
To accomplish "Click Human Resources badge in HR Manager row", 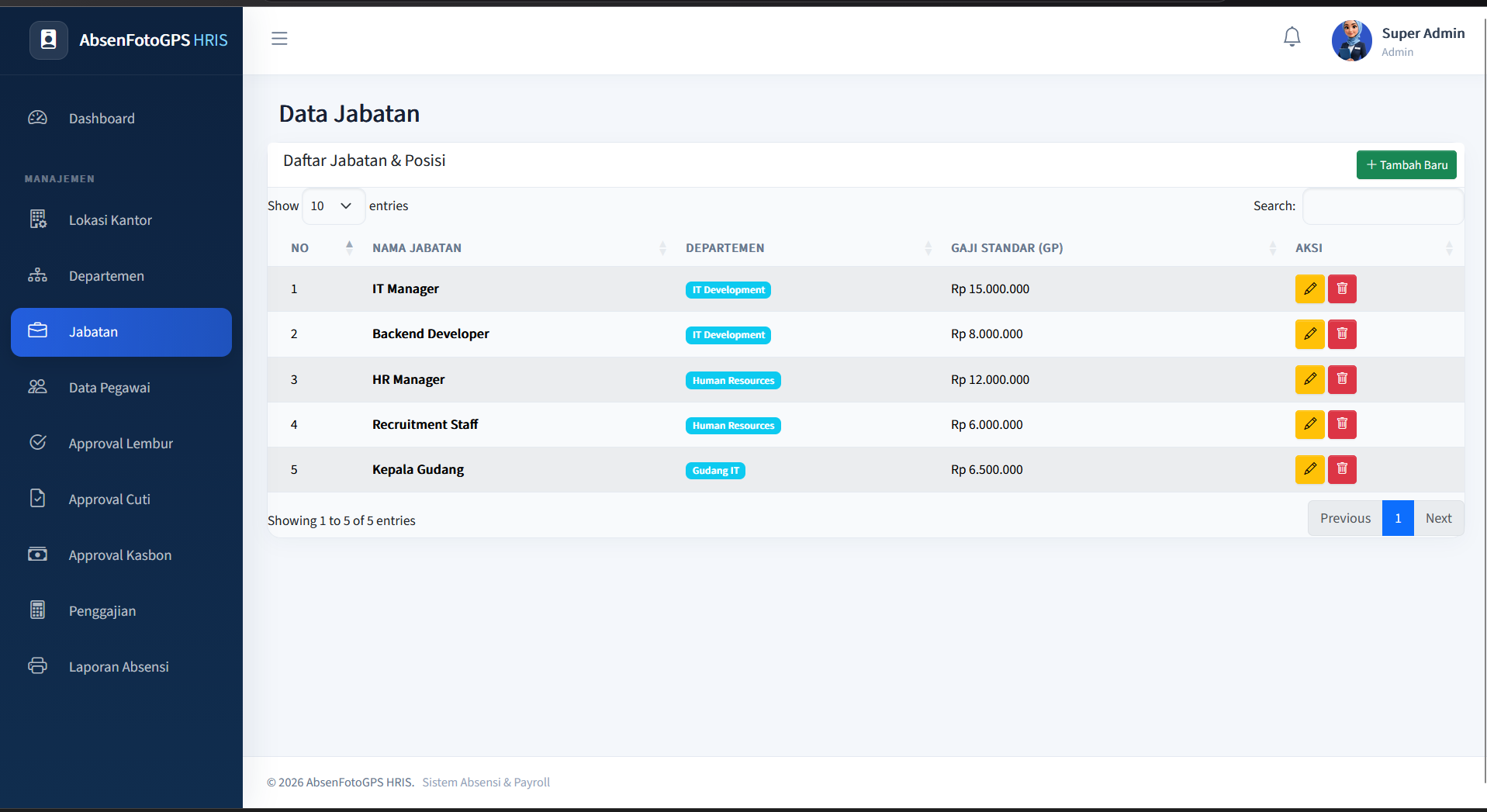I will tap(733, 381).
